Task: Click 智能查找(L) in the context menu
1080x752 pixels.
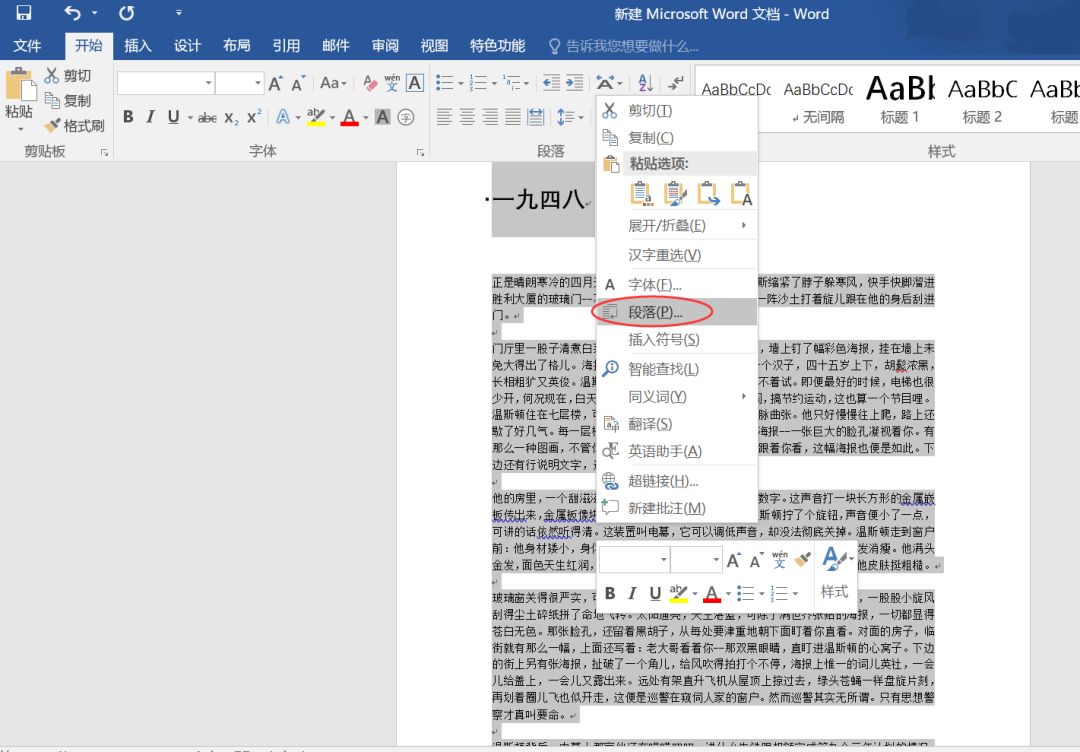Action: pos(676,369)
